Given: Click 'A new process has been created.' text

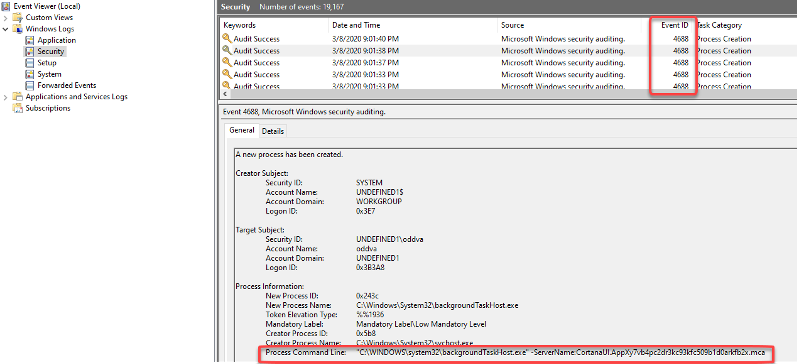Looking at the screenshot, I should click(x=289, y=154).
